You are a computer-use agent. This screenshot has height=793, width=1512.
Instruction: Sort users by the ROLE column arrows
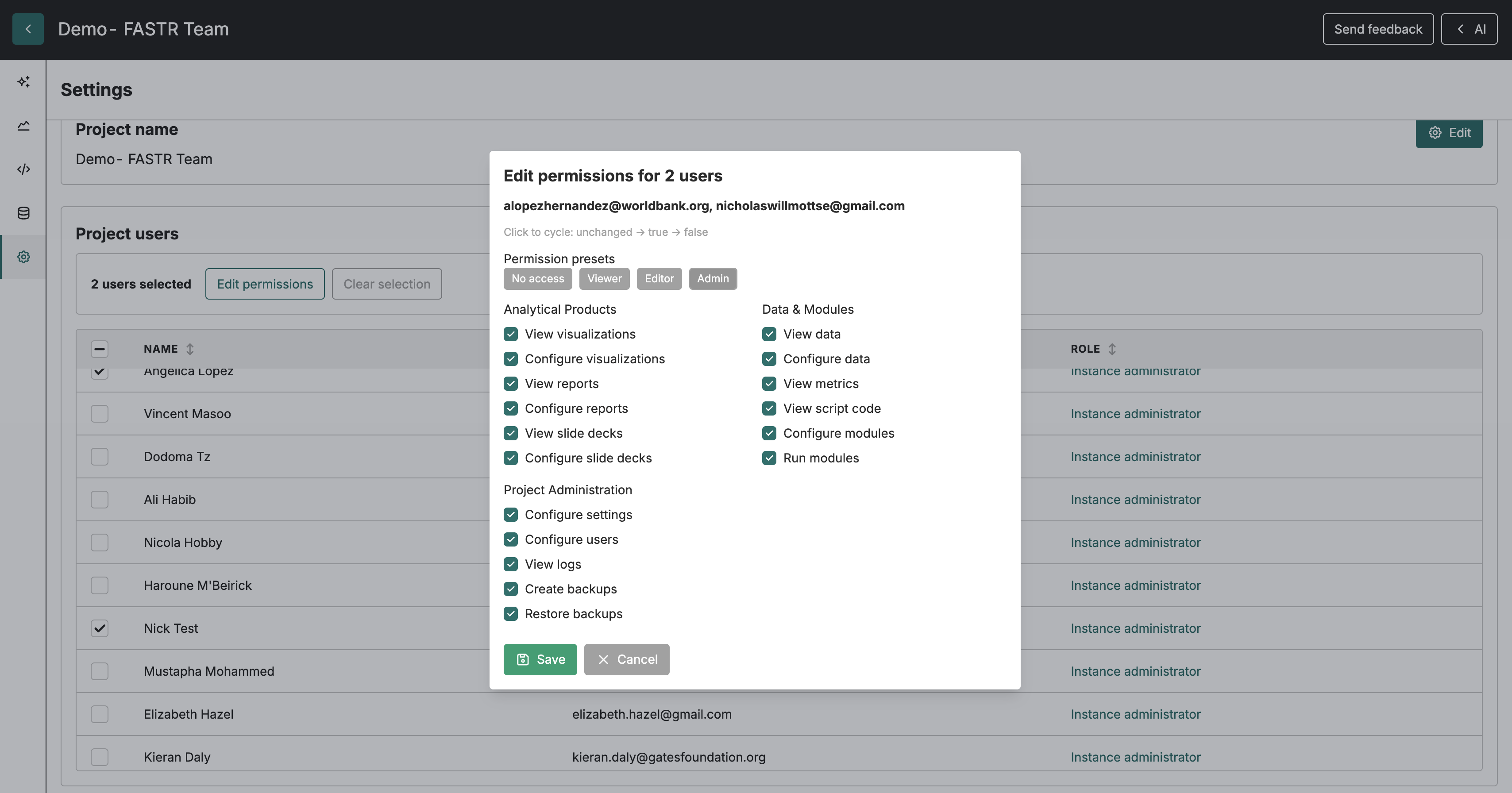[x=1112, y=349]
